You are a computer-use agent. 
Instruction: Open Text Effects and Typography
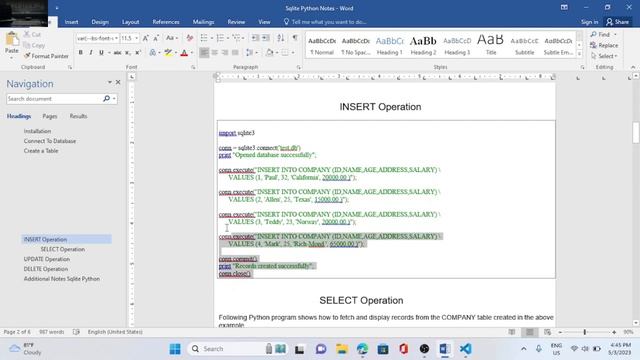coord(153,53)
